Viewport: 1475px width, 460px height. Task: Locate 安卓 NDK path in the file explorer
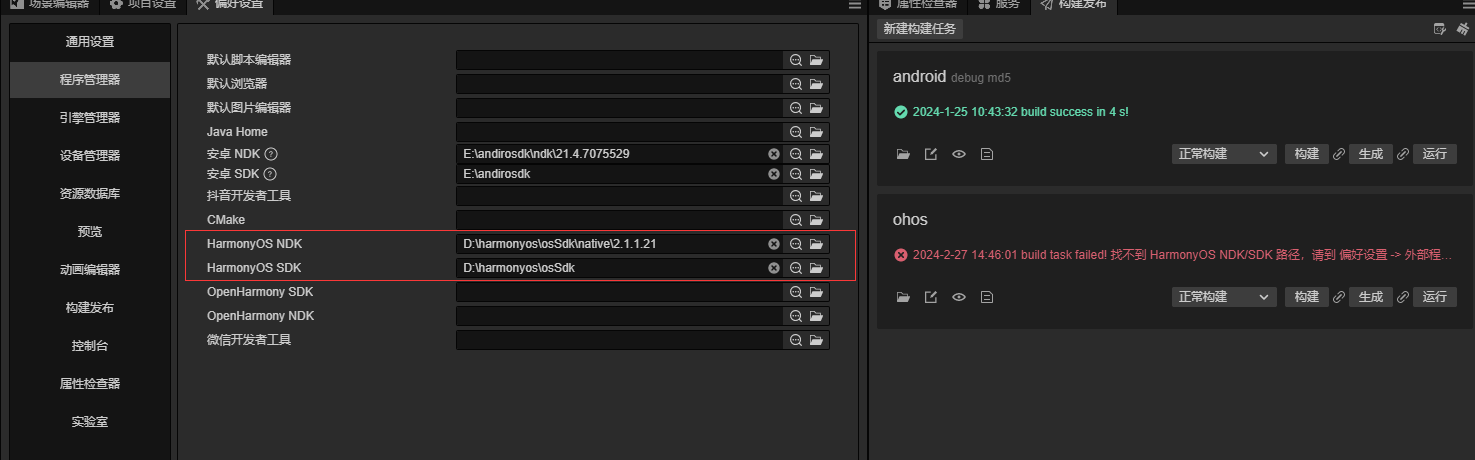point(796,154)
